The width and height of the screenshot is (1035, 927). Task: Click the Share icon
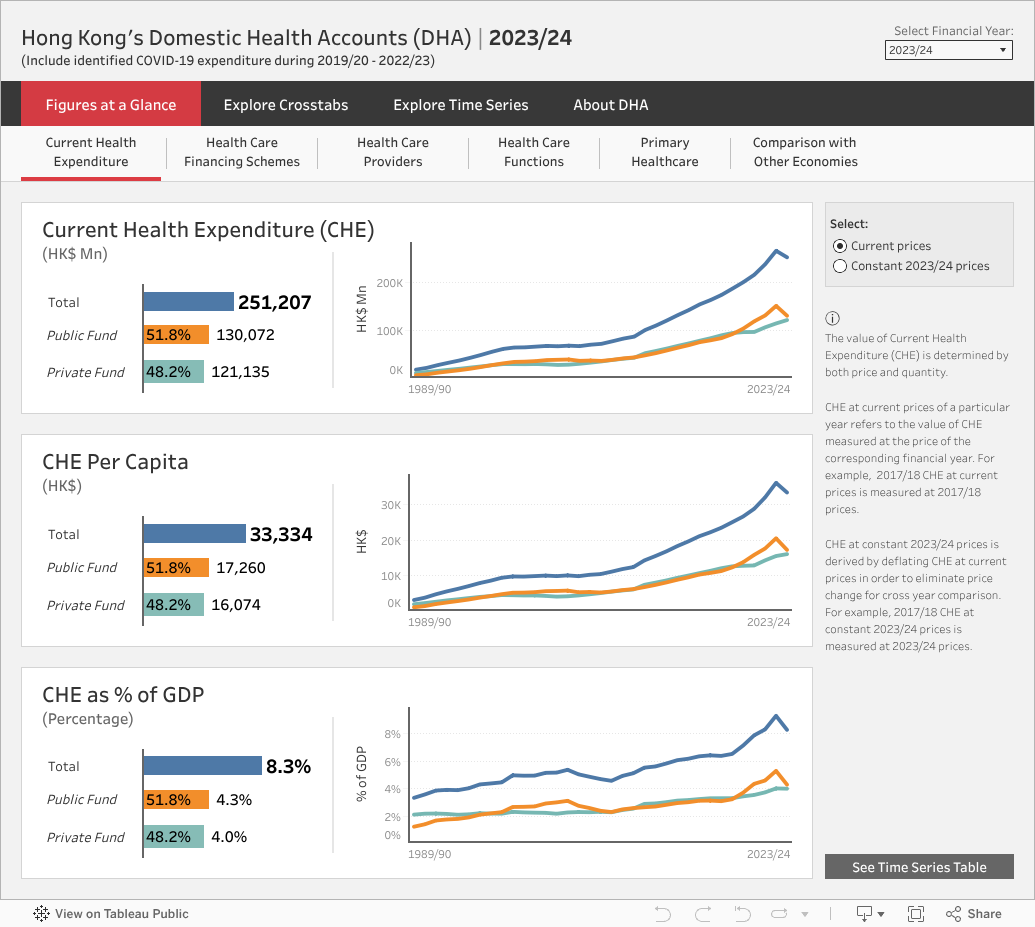pos(973,913)
